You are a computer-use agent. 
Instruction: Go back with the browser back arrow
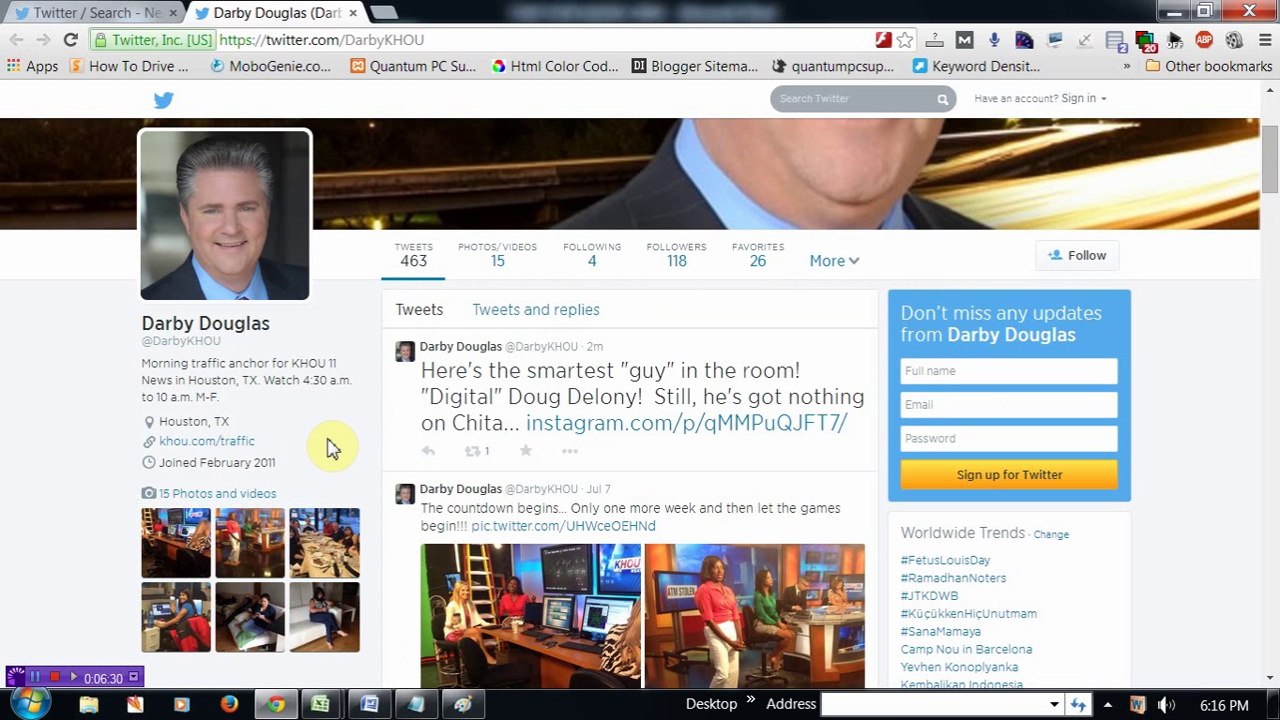click(x=16, y=40)
